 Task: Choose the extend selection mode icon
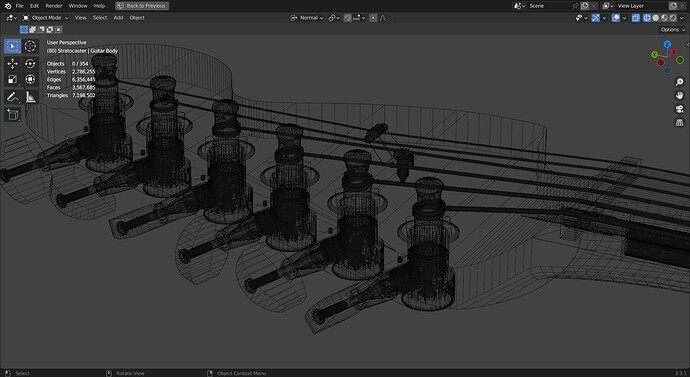pyautogui.click(x=33, y=29)
